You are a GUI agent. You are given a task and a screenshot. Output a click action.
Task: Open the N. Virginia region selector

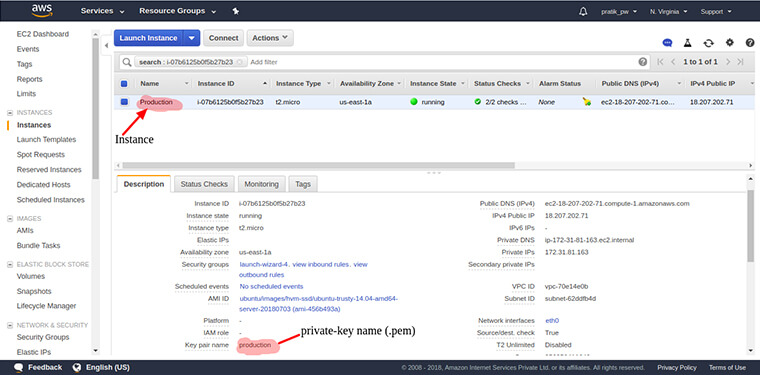pyautogui.click(x=669, y=12)
